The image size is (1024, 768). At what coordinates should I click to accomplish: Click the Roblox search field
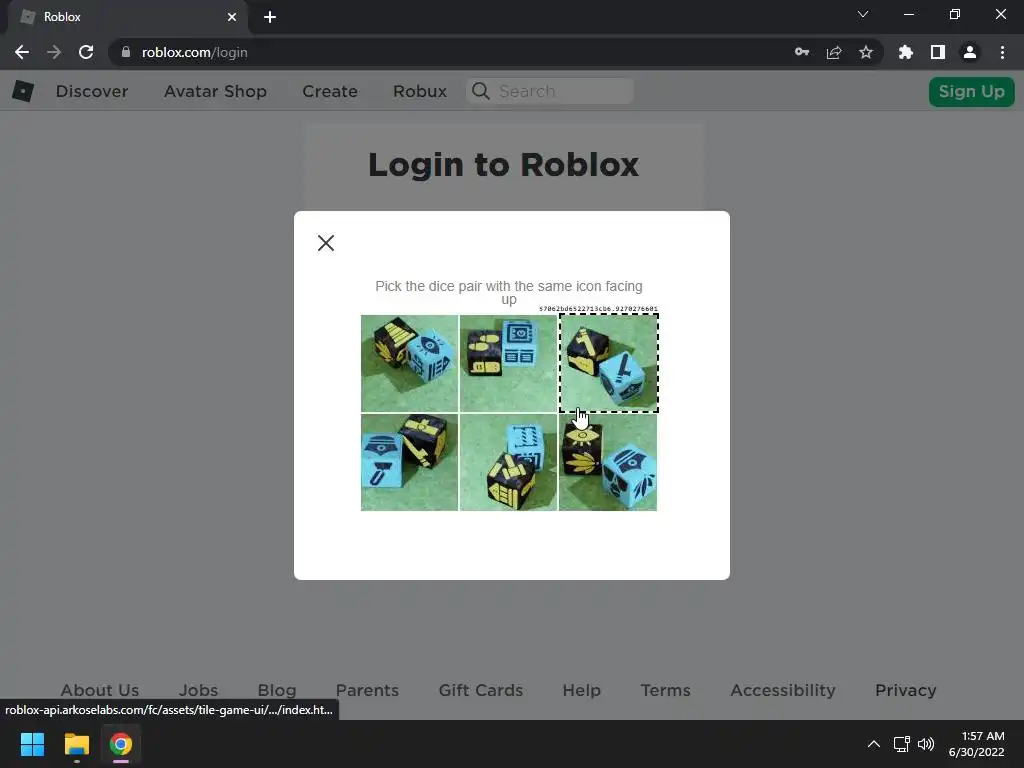click(x=550, y=91)
